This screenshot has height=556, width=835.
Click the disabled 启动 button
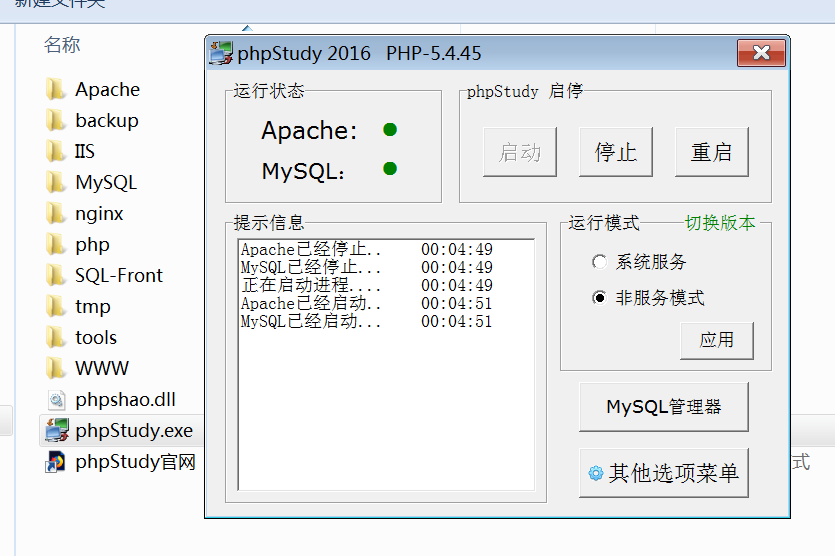pos(520,152)
